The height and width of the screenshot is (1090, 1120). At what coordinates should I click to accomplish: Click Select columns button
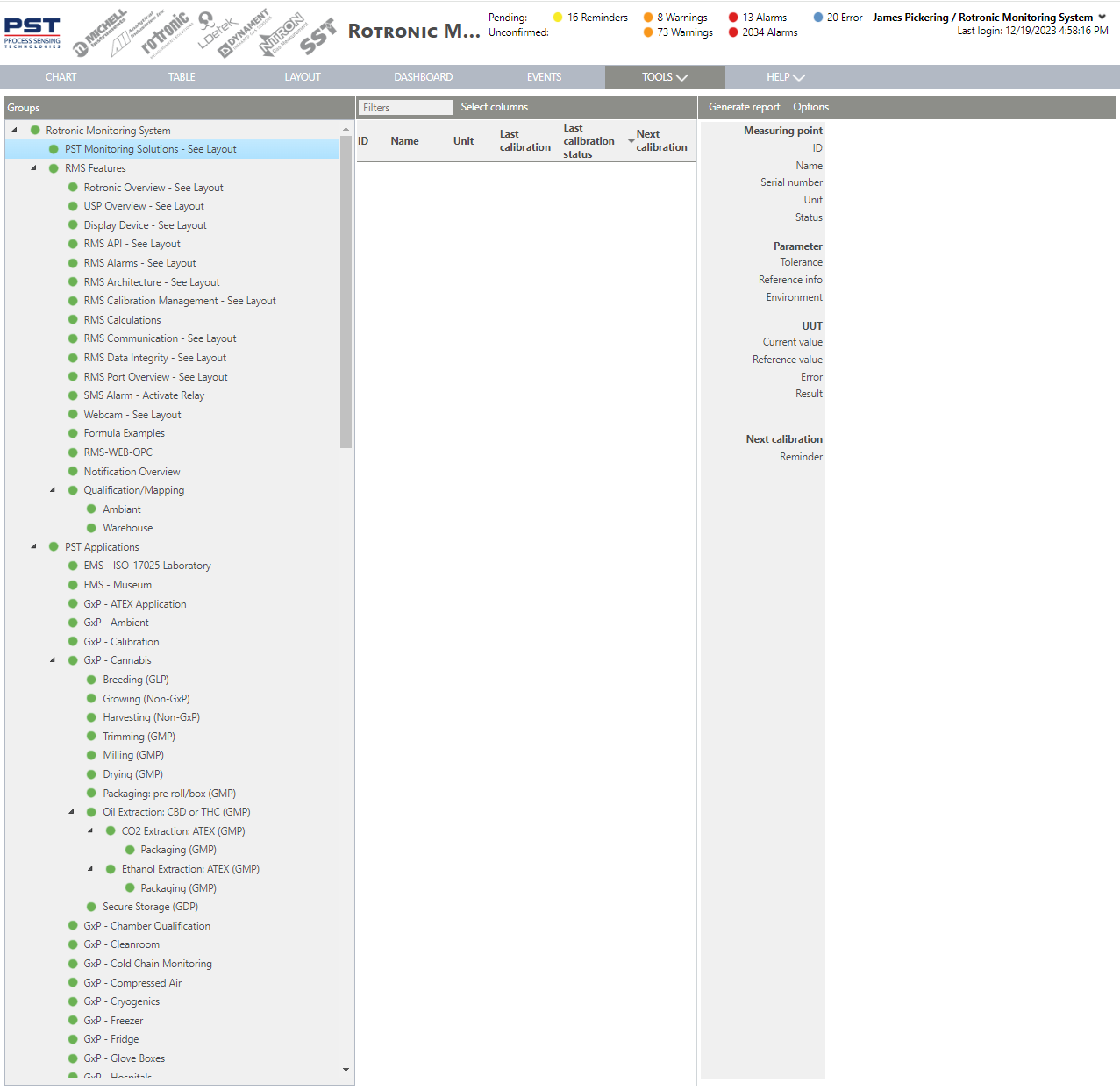(495, 107)
